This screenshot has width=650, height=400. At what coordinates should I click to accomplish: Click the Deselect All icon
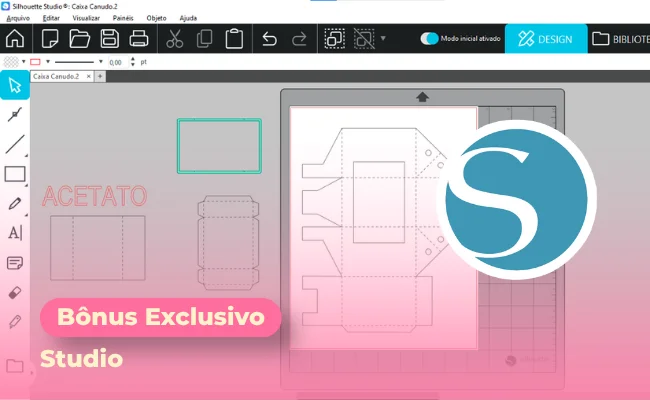(x=364, y=39)
